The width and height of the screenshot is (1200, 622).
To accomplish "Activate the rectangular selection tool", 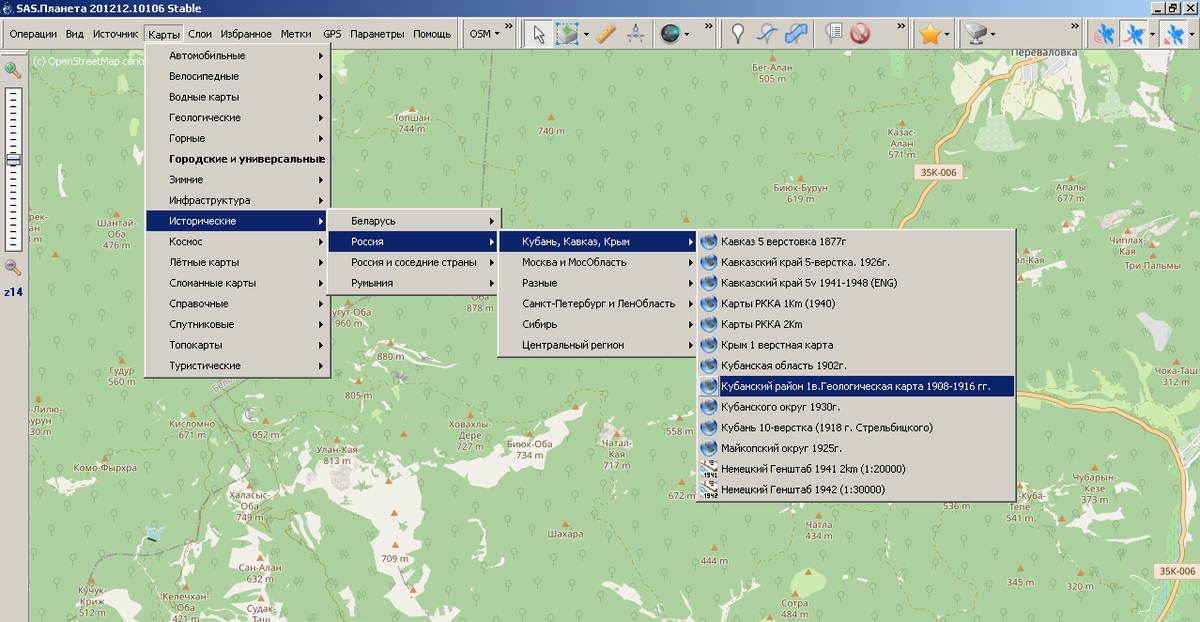I will point(568,34).
